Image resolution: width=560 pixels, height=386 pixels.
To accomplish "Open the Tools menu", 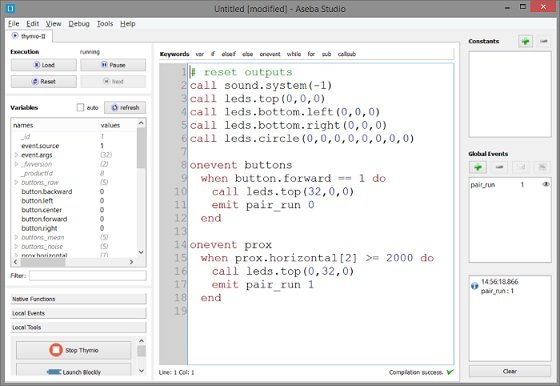I will (105, 24).
